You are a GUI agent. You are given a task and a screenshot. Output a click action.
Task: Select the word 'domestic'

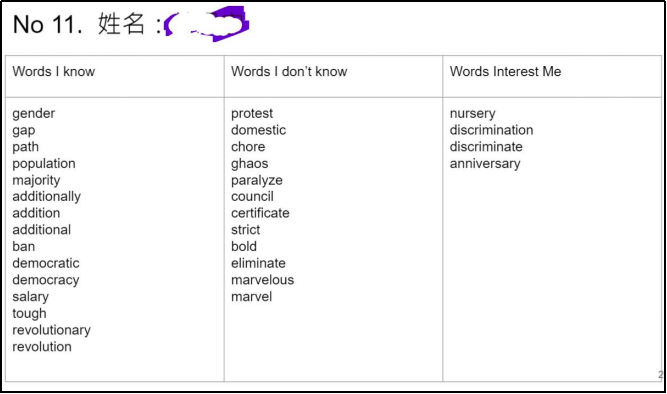pyautogui.click(x=258, y=130)
